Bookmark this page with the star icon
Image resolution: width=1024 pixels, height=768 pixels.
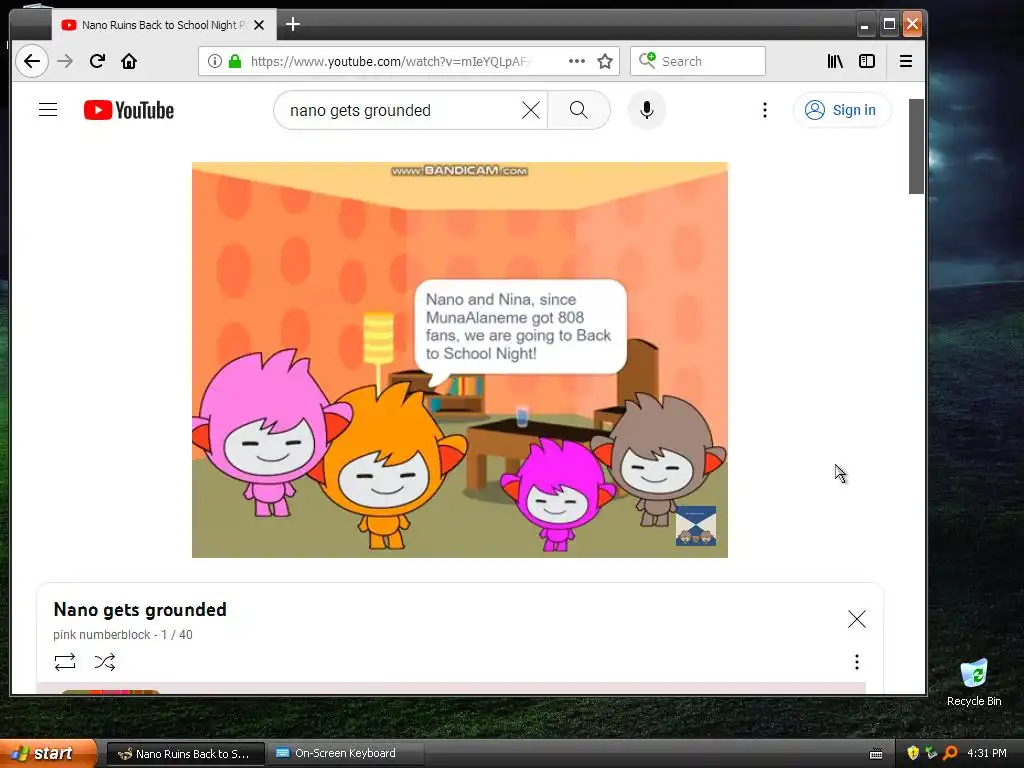605,61
